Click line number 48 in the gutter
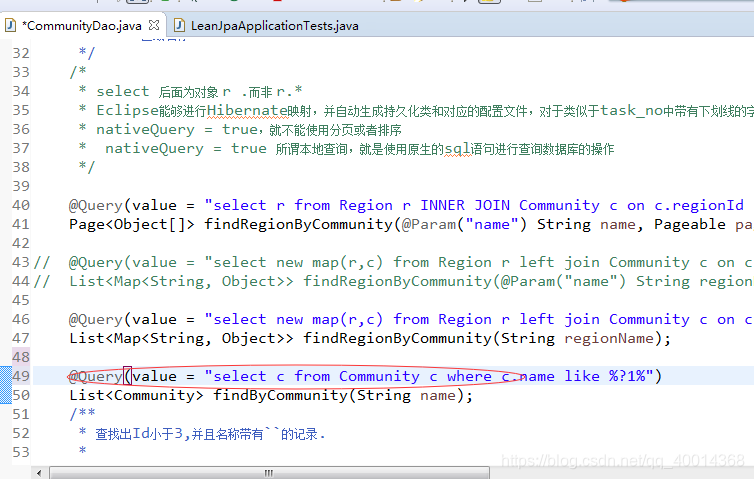The height and width of the screenshot is (479, 754). 21,357
